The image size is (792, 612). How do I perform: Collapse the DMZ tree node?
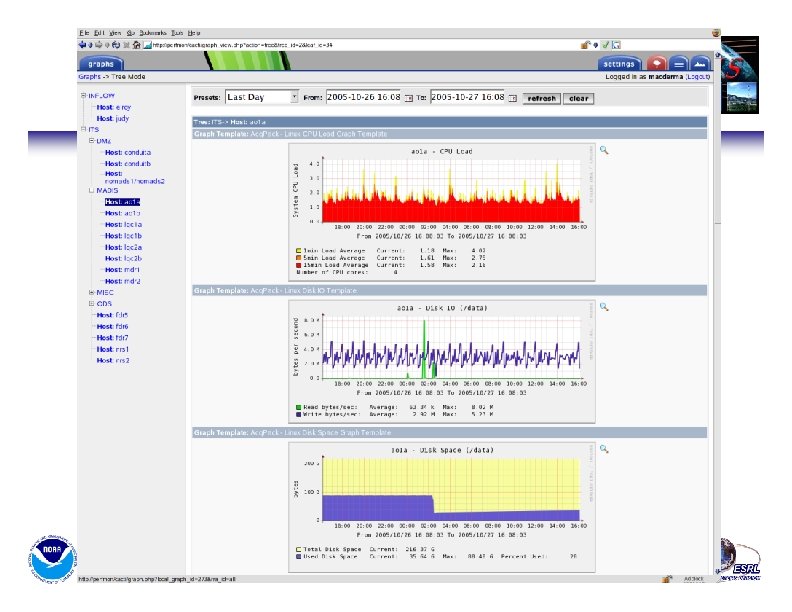[x=92, y=141]
